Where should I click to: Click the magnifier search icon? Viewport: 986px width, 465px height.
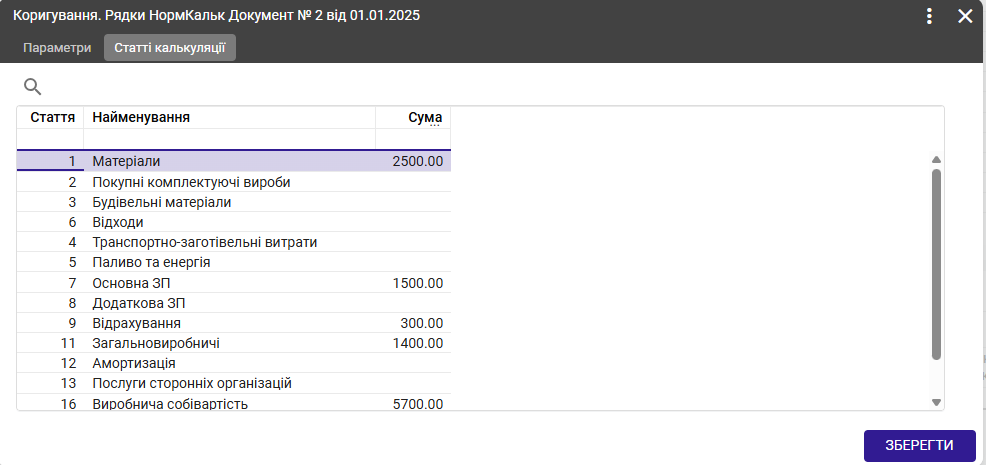click(x=32, y=87)
